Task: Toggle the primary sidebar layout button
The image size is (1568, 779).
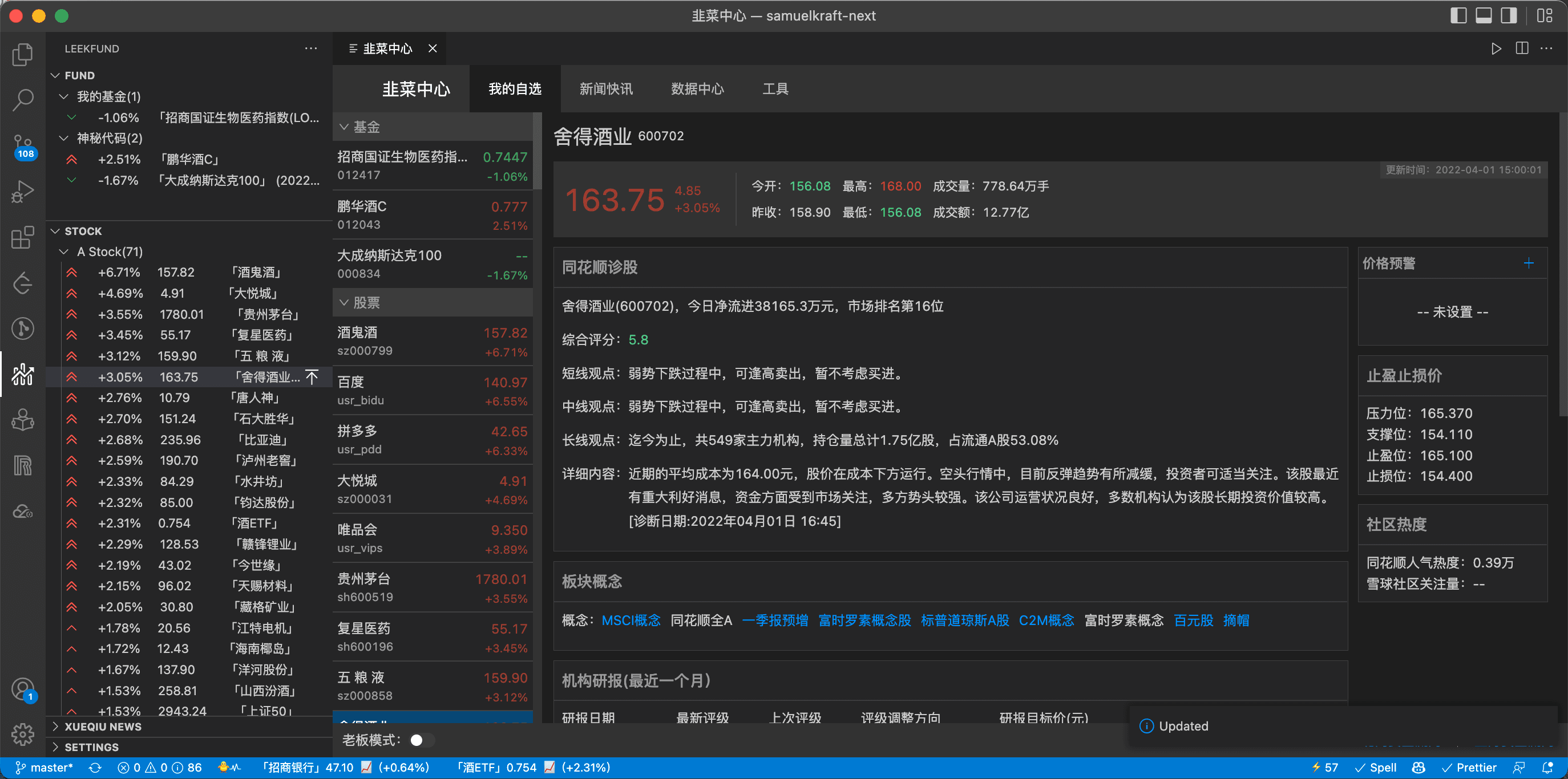Action: click(x=1458, y=16)
